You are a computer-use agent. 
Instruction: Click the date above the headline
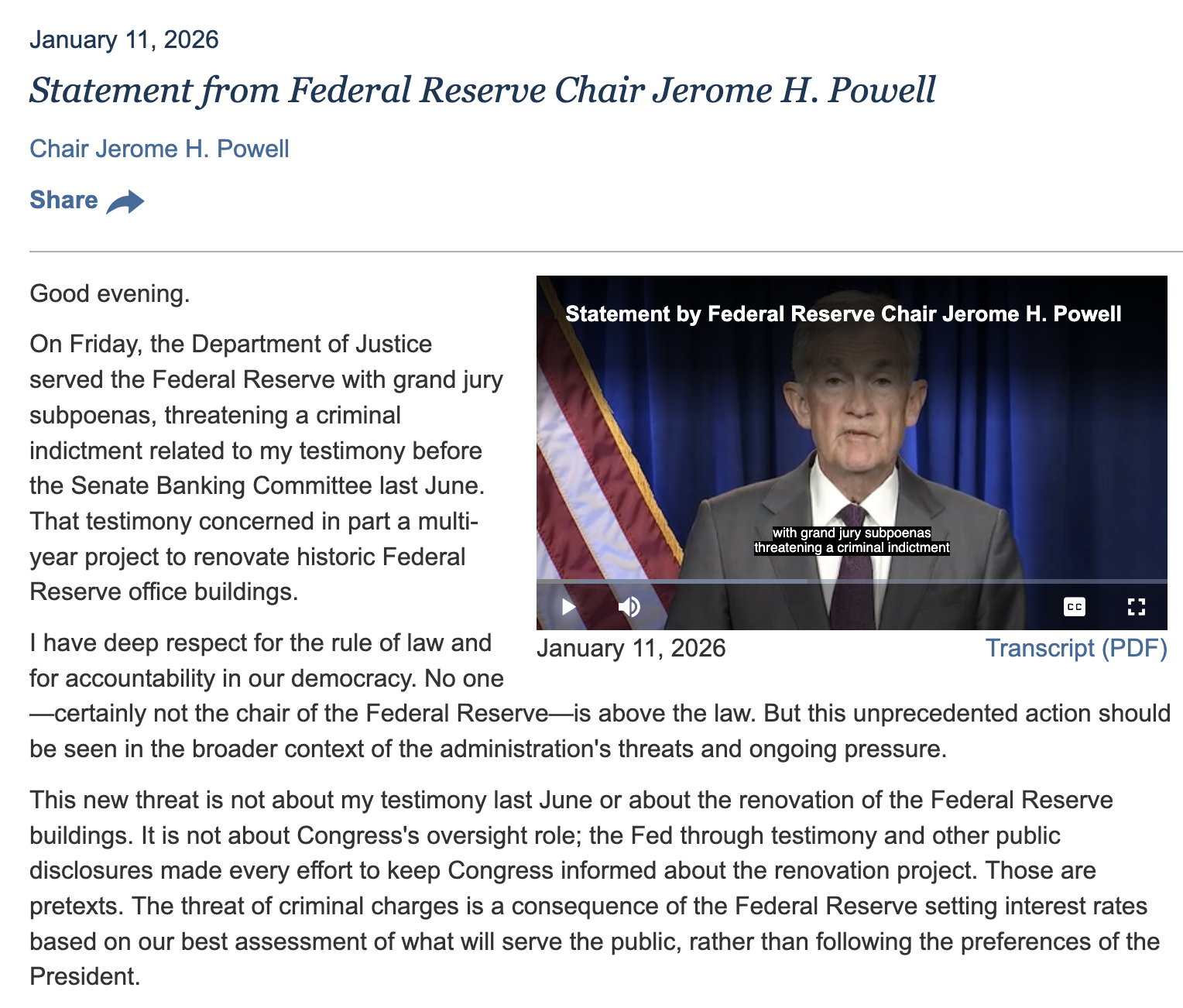tap(124, 39)
